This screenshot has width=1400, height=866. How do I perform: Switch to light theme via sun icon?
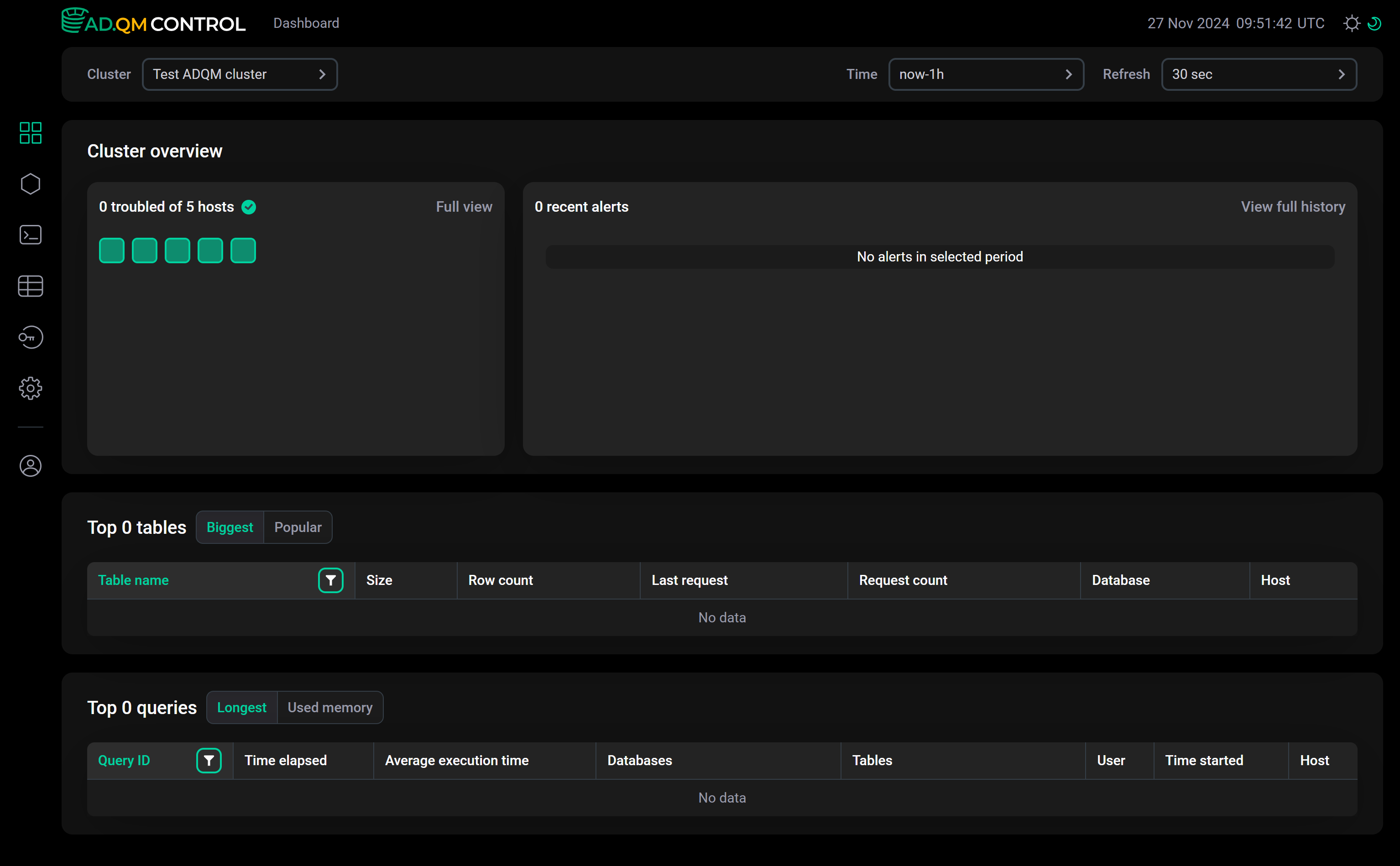pyautogui.click(x=1351, y=23)
